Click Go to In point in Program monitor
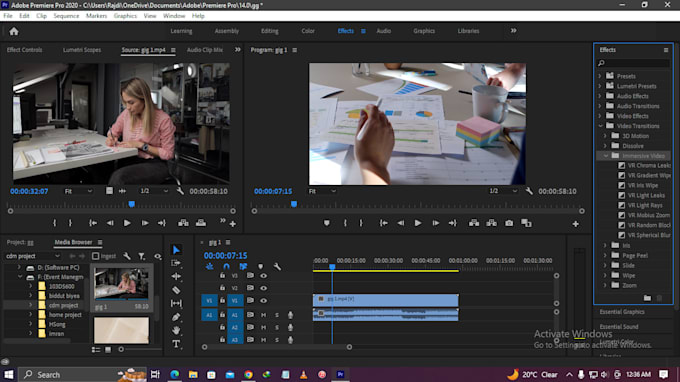680x382 pixels. (383, 223)
